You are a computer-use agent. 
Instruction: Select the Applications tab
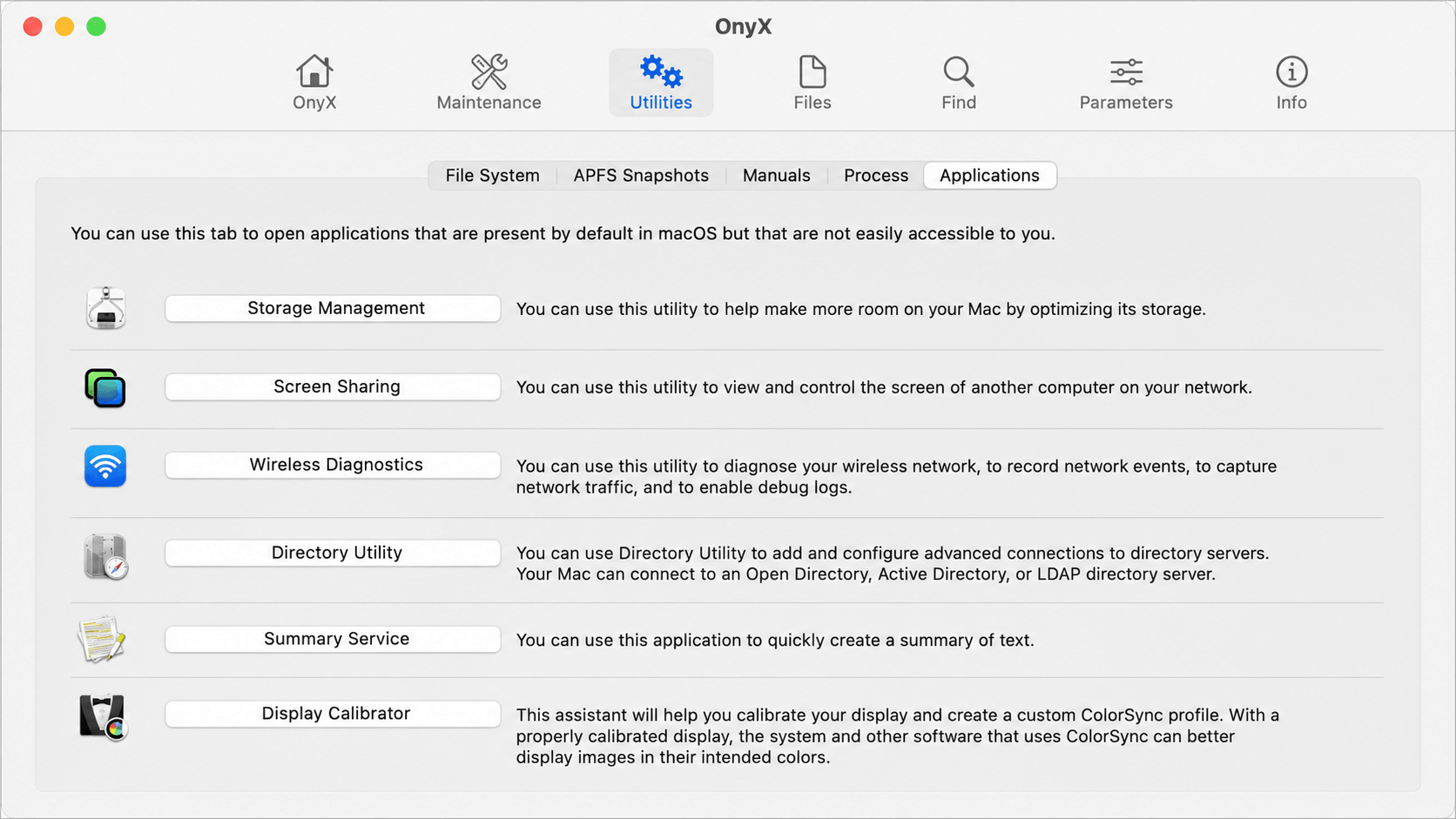[x=990, y=176]
